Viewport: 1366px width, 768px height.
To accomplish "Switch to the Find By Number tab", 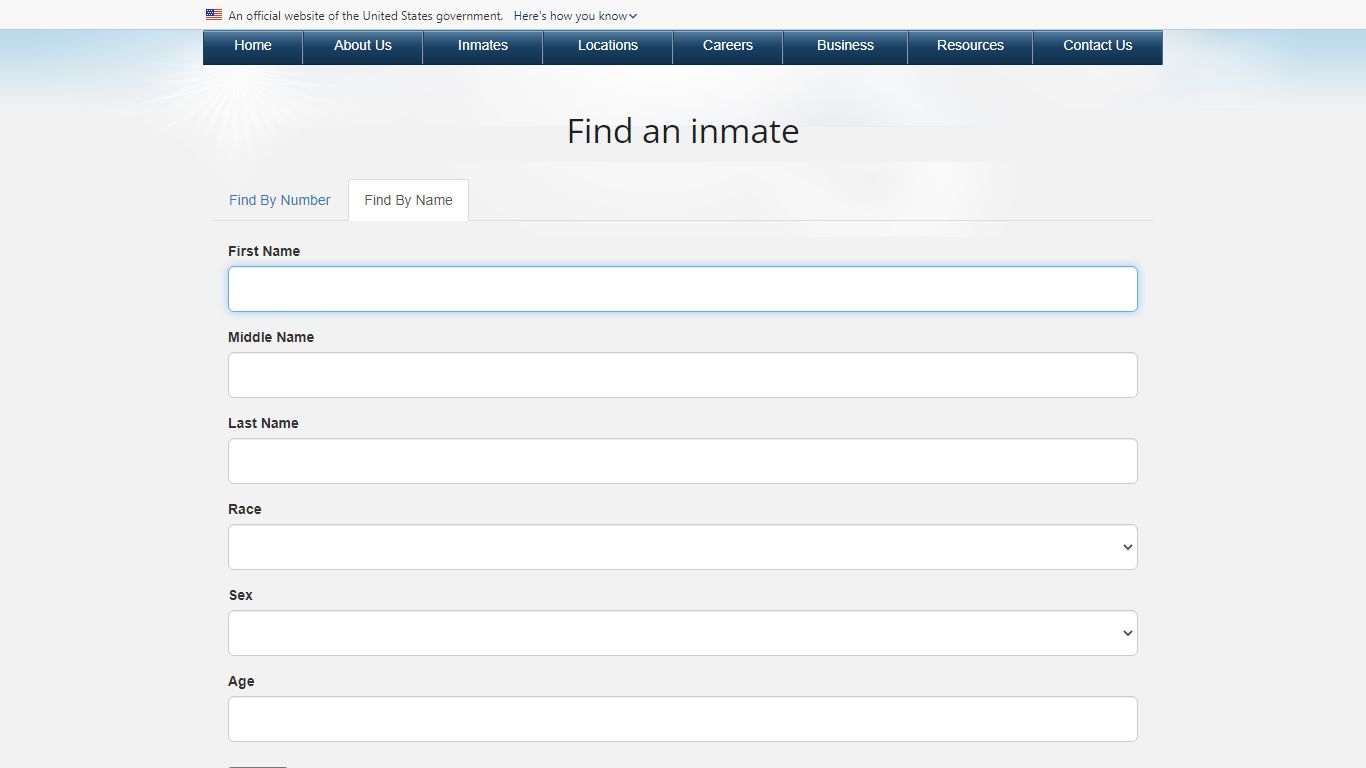I will click(279, 200).
